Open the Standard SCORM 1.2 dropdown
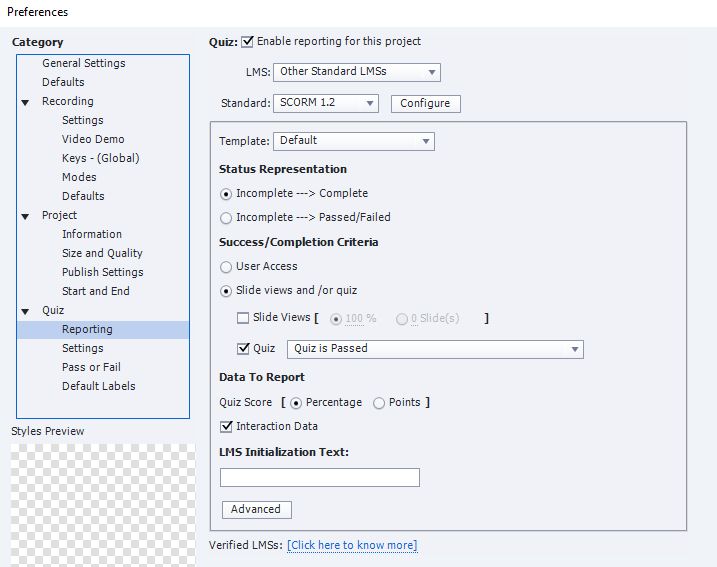The image size is (717, 567). 327,103
